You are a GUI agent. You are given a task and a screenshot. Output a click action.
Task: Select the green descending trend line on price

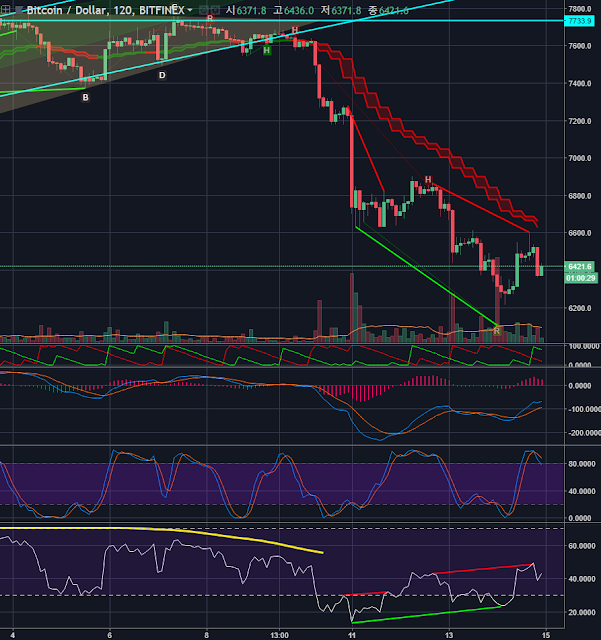coord(427,276)
